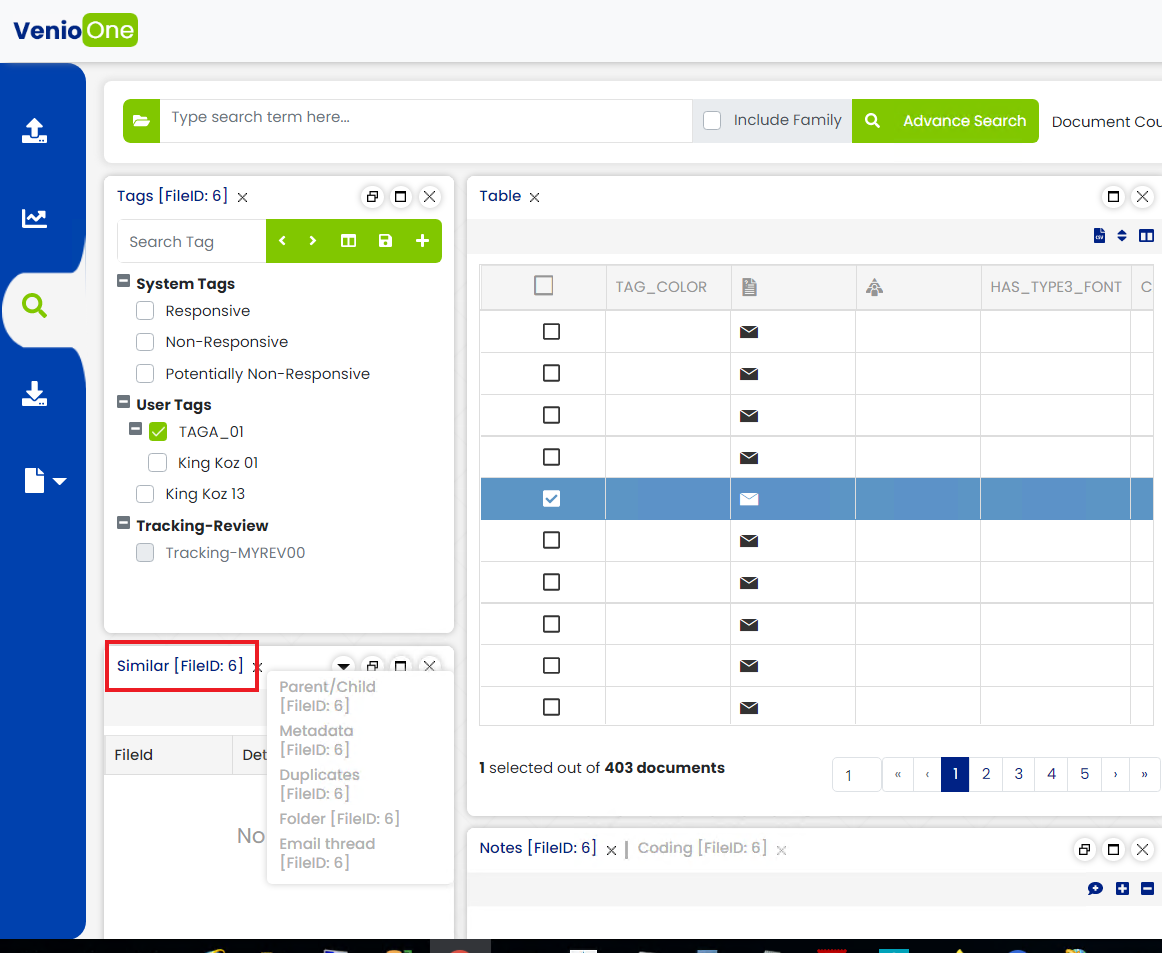This screenshot has width=1162, height=953.
Task: Close the Coding [FileID: 6] tab
Action: click(x=781, y=851)
